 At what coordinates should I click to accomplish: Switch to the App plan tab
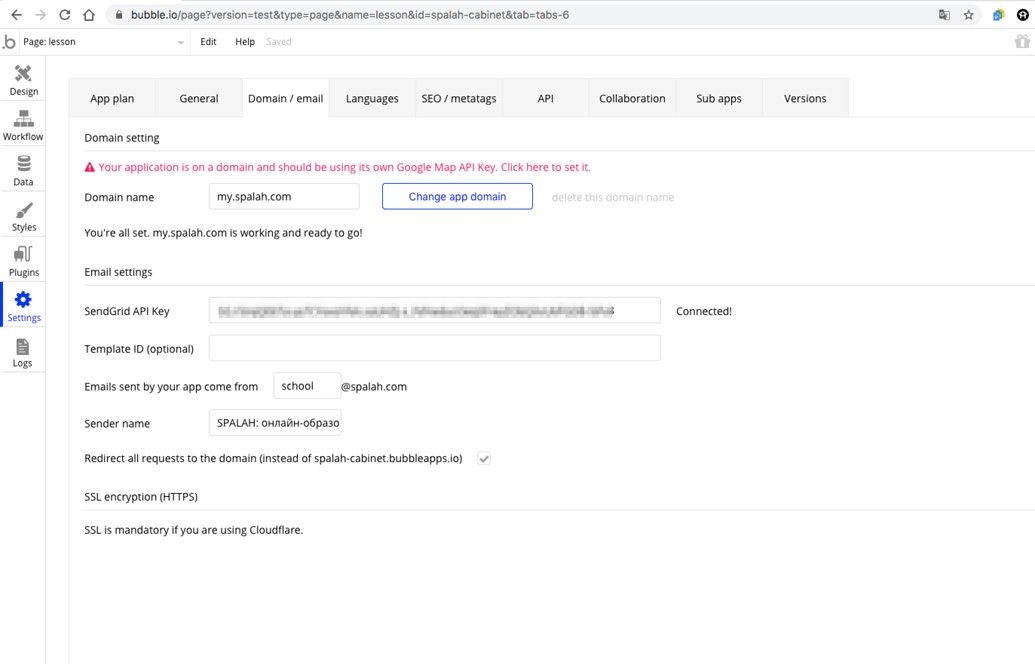112,98
